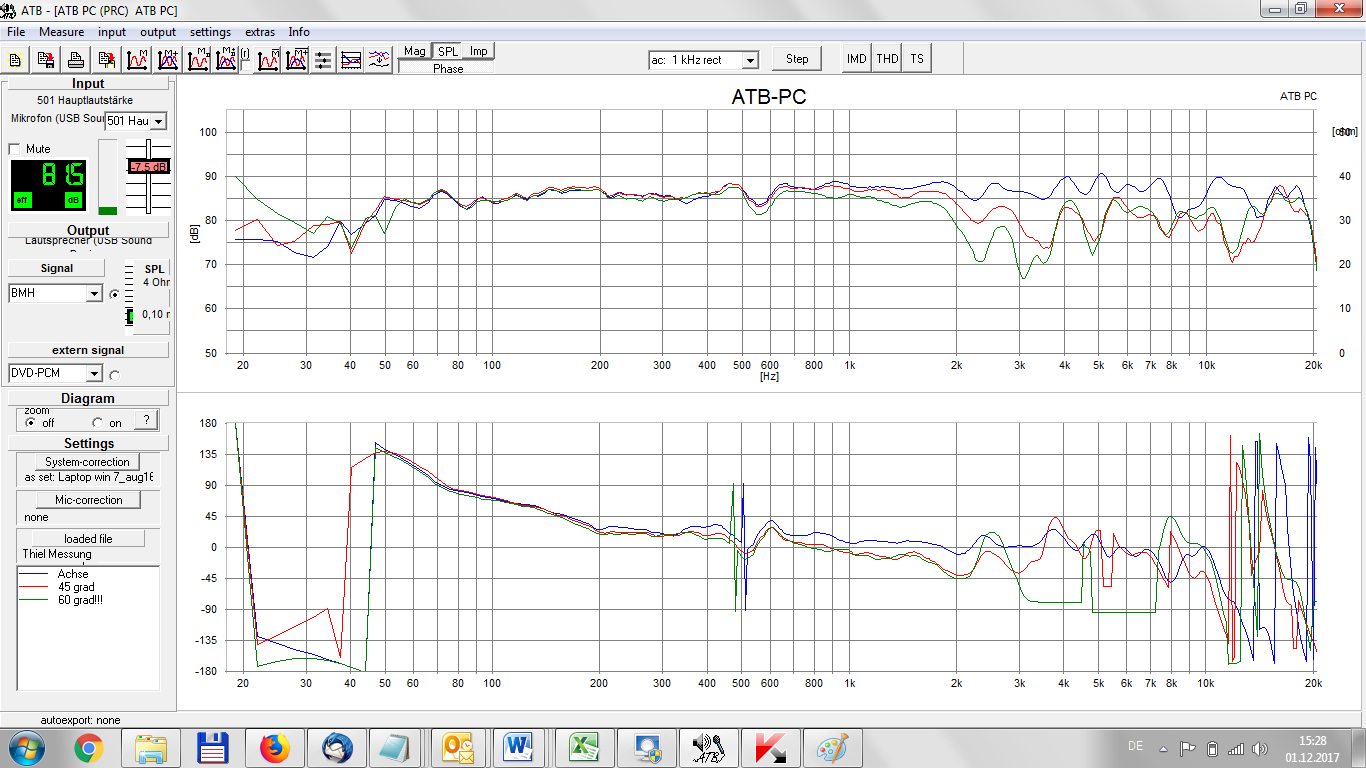Expand the DVD-PCM extern signal dropdown
This screenshot has width=1366, height=768.
(x=94, y=374)
